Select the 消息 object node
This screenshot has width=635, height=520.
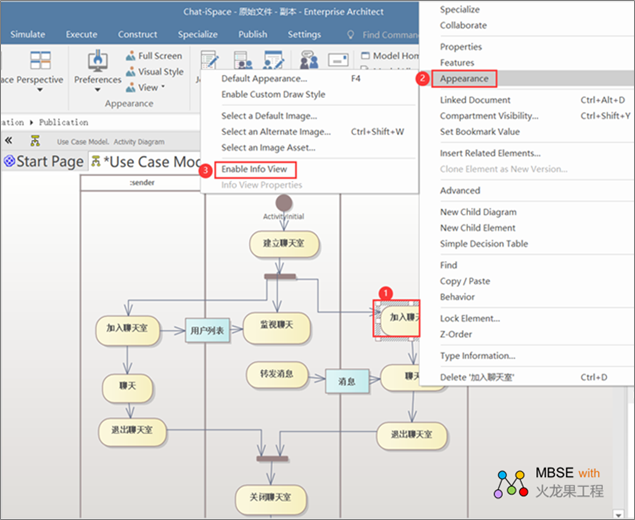click(x=347, y=381)
